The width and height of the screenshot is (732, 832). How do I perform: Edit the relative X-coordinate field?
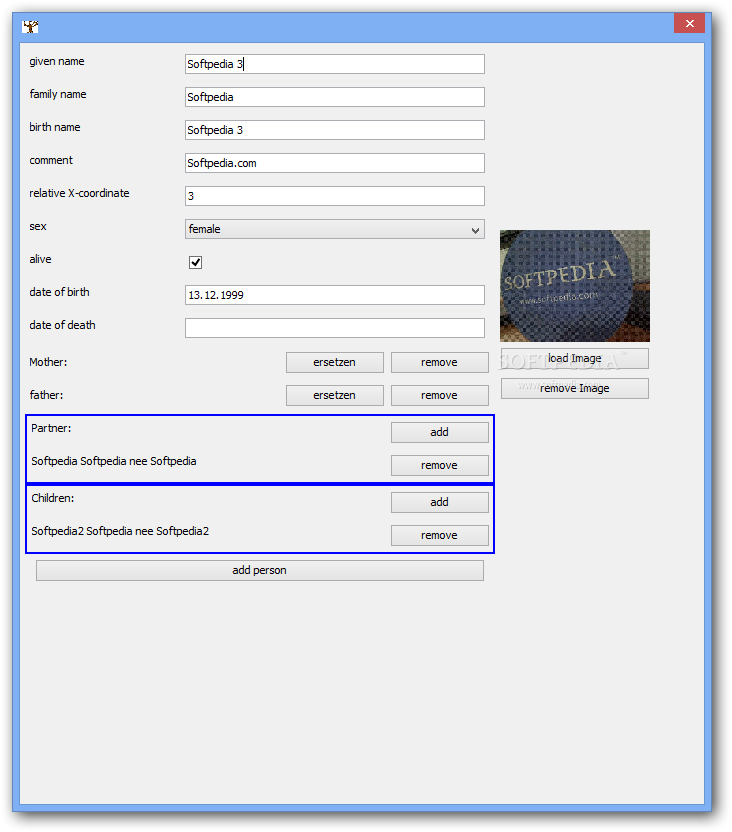(335, 196)
